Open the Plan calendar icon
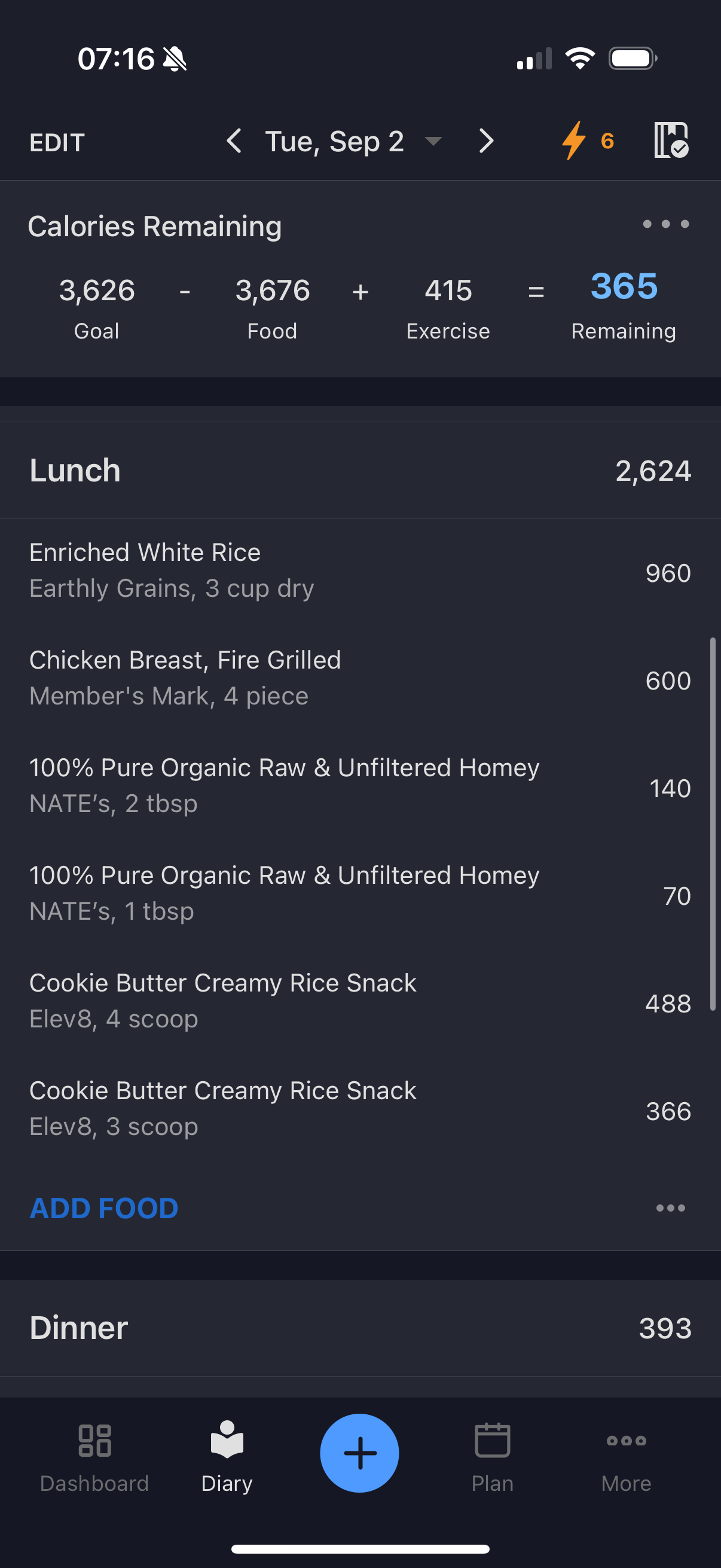Image resolution: width=721 pixels, height=1568 pixels. point(492,1439)
